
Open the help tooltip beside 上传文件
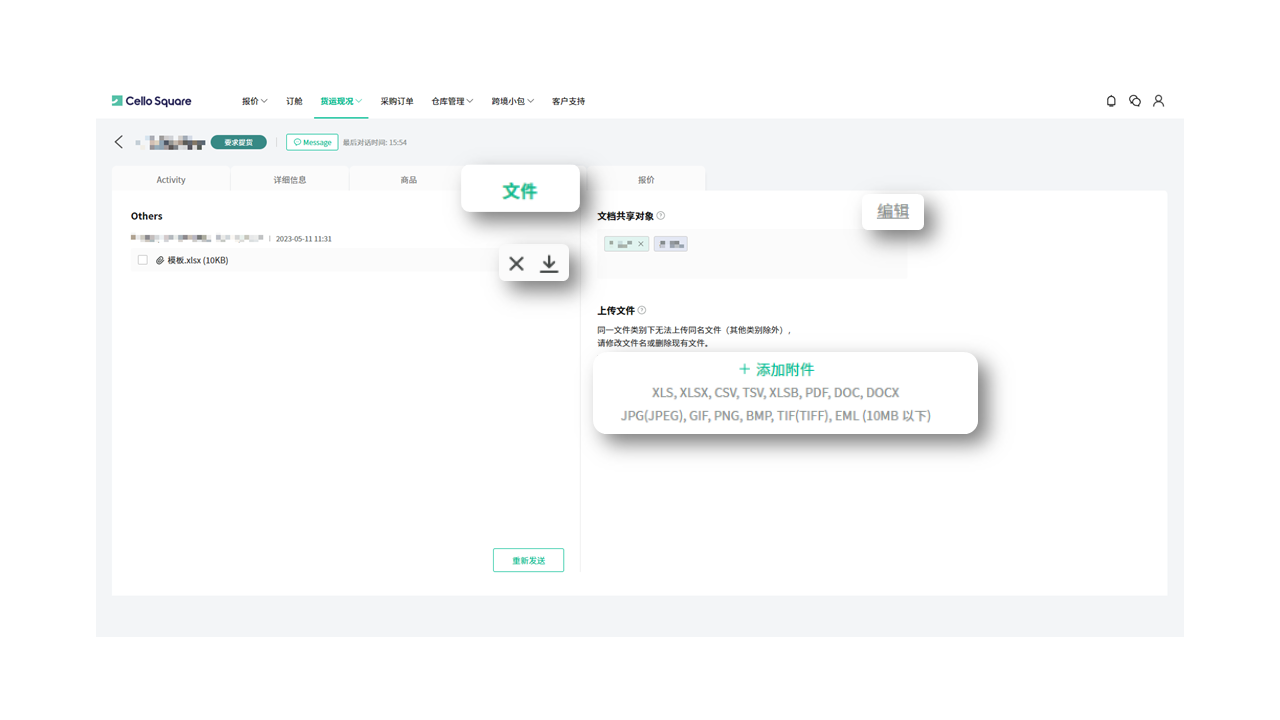click(x=643, y=310)
